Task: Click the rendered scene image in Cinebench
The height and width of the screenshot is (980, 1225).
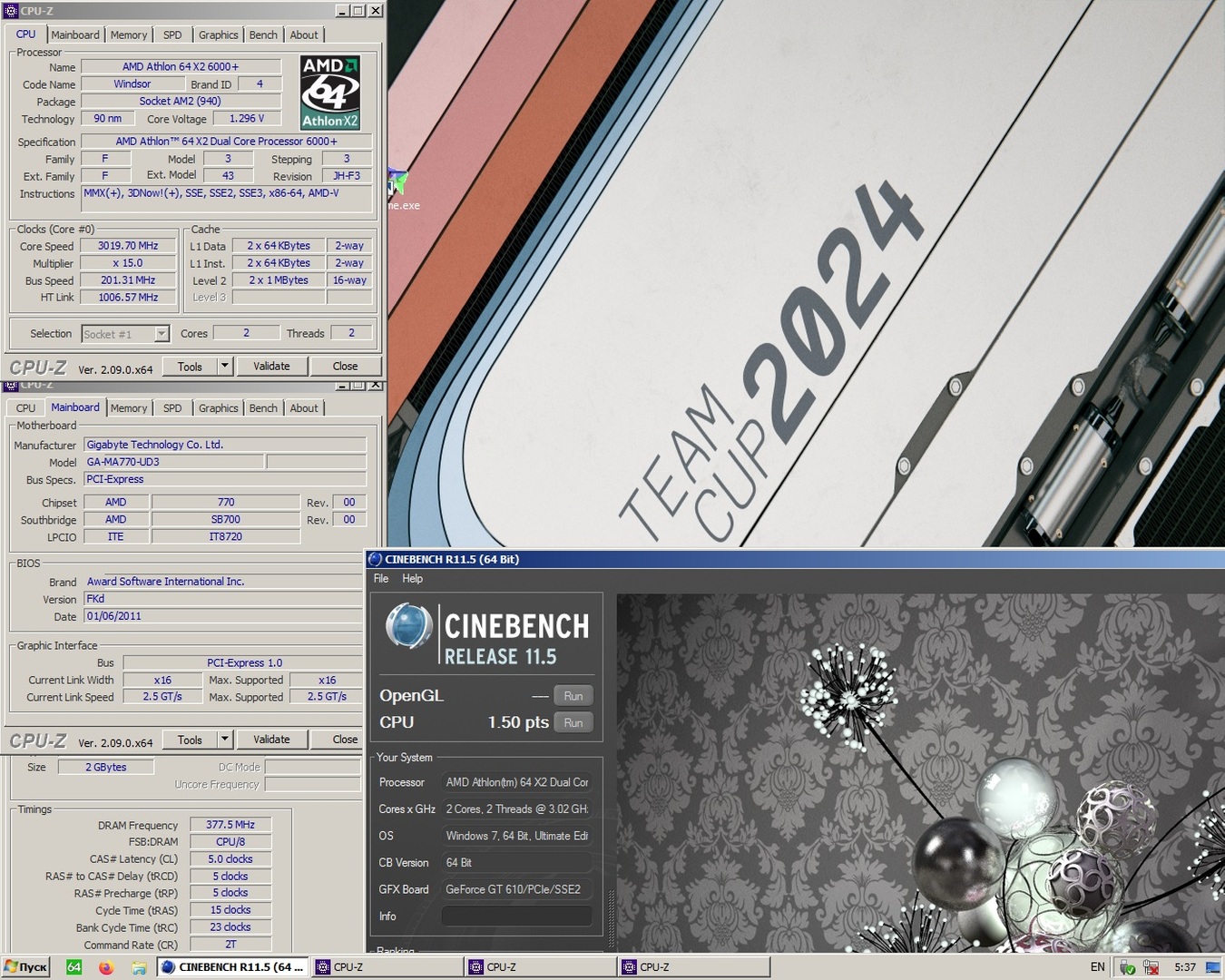Action: coord(921,773)
